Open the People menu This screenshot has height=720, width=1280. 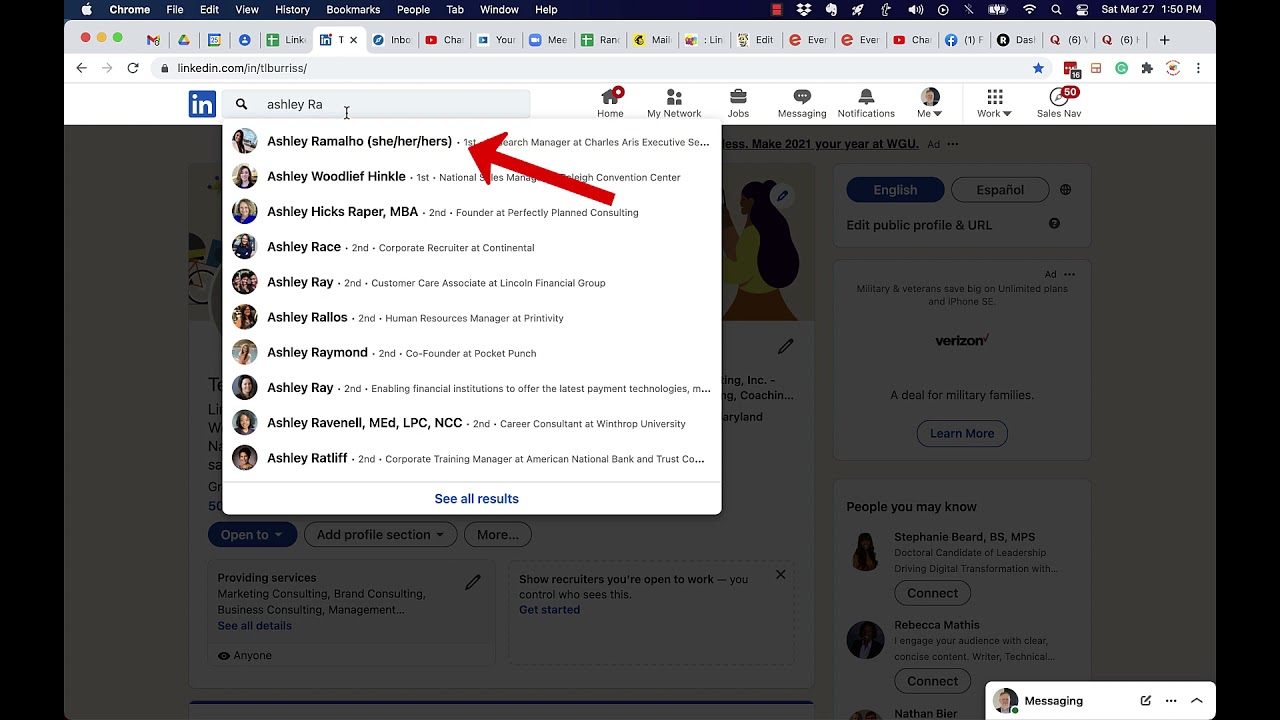pos(413,9)
